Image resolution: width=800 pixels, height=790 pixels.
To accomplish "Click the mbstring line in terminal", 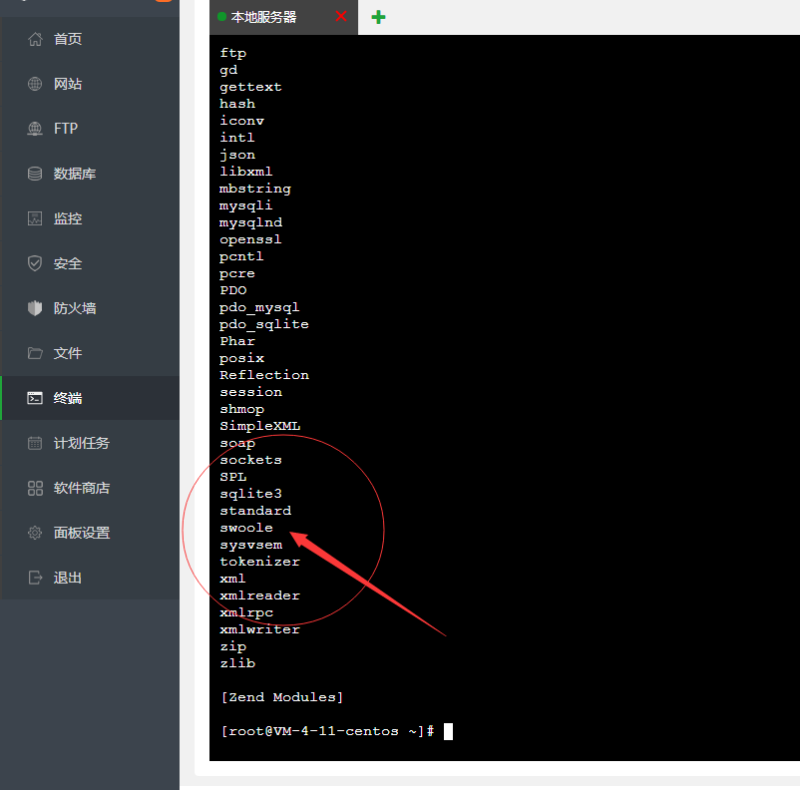I will 255,189.
